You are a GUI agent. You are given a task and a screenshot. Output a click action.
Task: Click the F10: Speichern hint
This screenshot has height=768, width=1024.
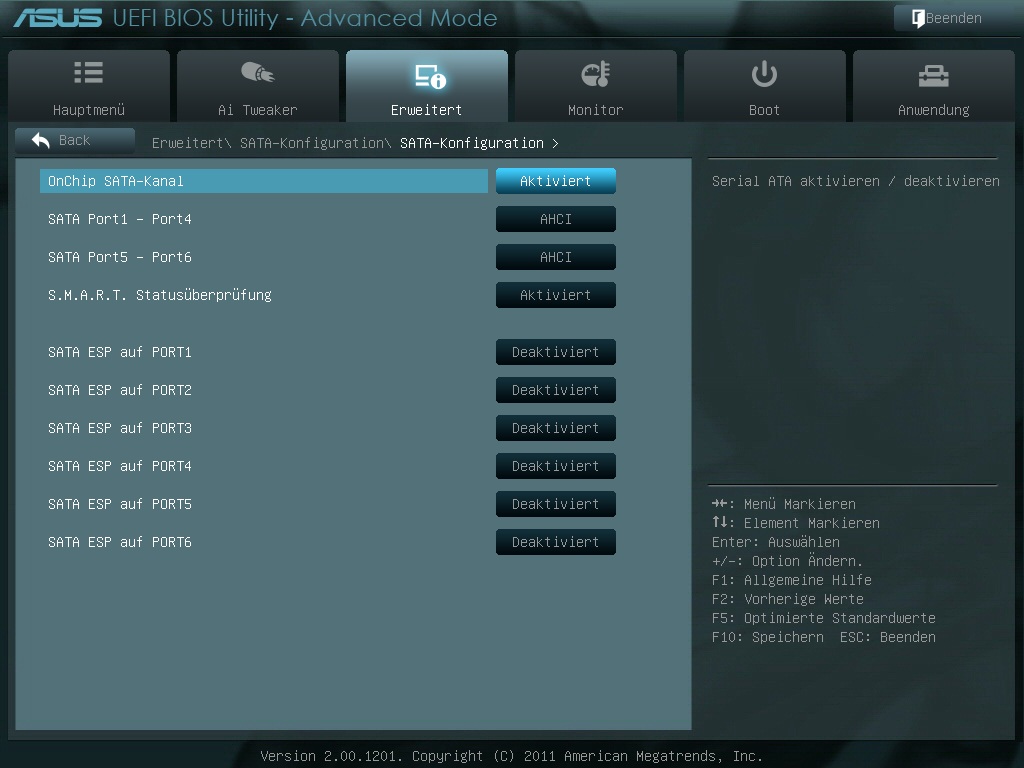click(x=768, y=637)
